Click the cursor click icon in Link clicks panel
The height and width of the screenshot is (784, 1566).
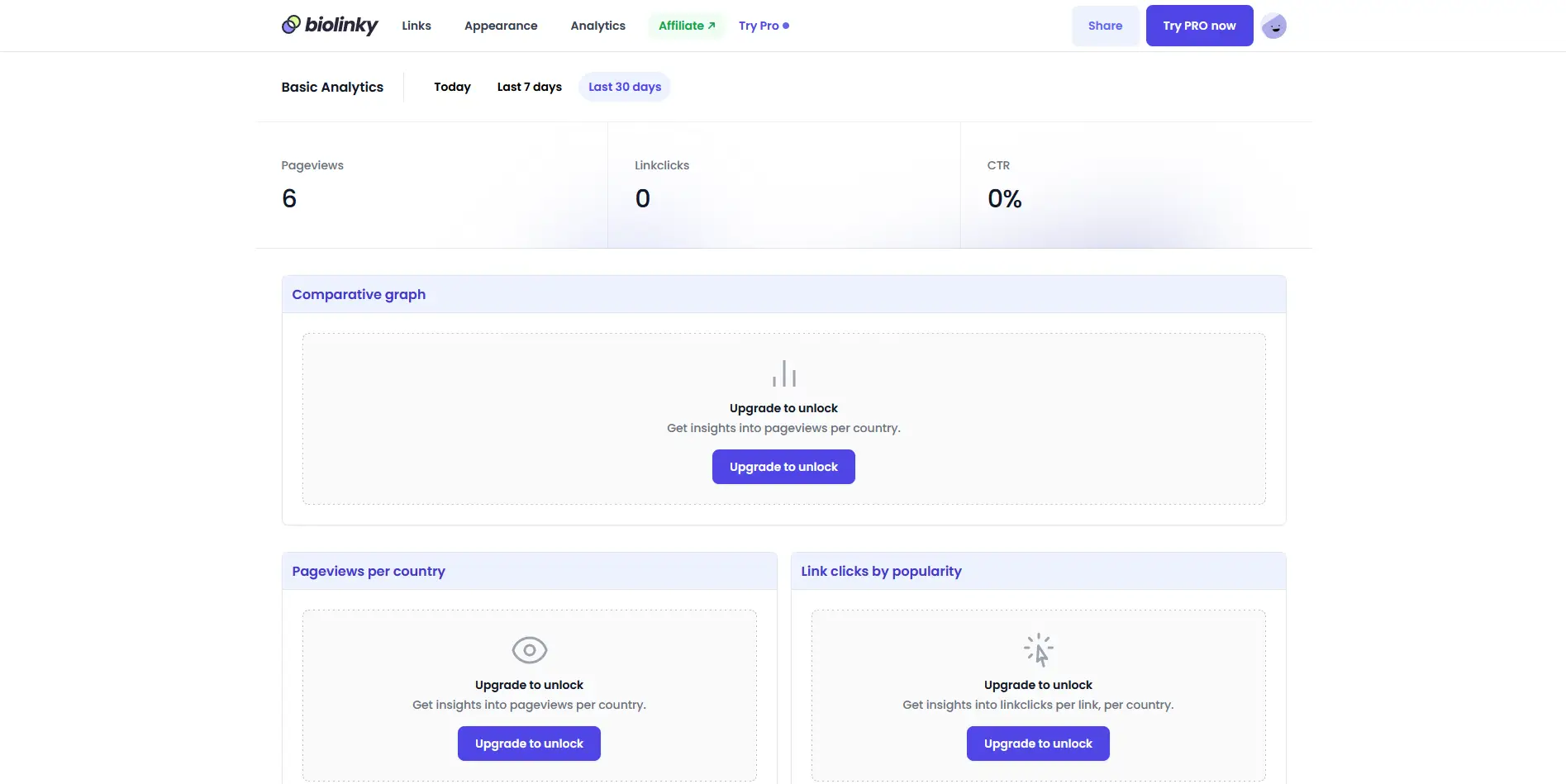pyautogui.click(x=1039, y=650)
